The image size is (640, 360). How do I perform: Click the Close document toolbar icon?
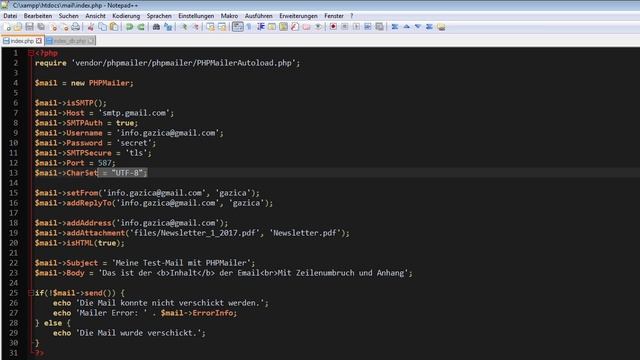pyautogui.click(x=53, y=27)
